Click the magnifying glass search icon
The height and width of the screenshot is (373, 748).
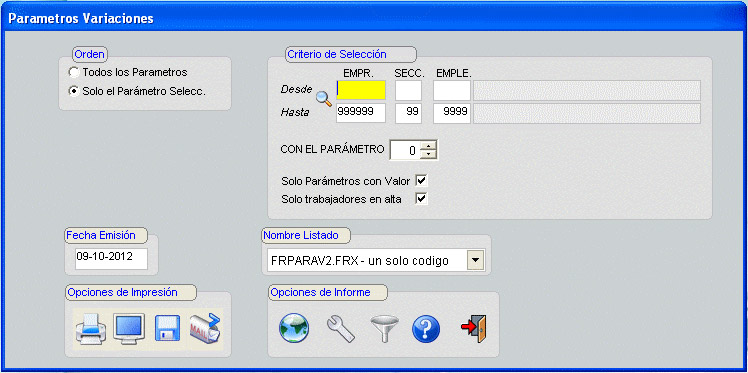324,100
